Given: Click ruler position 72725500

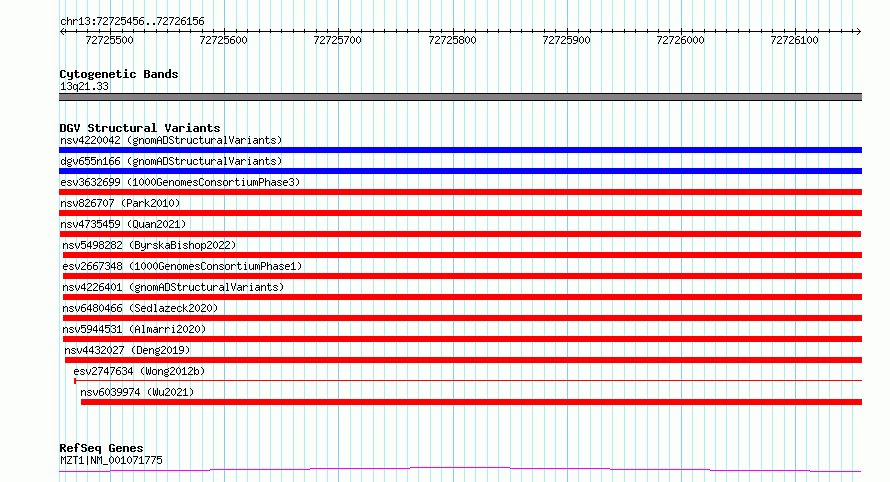Looking at the screenshot, I should click(x=110, y=40).
